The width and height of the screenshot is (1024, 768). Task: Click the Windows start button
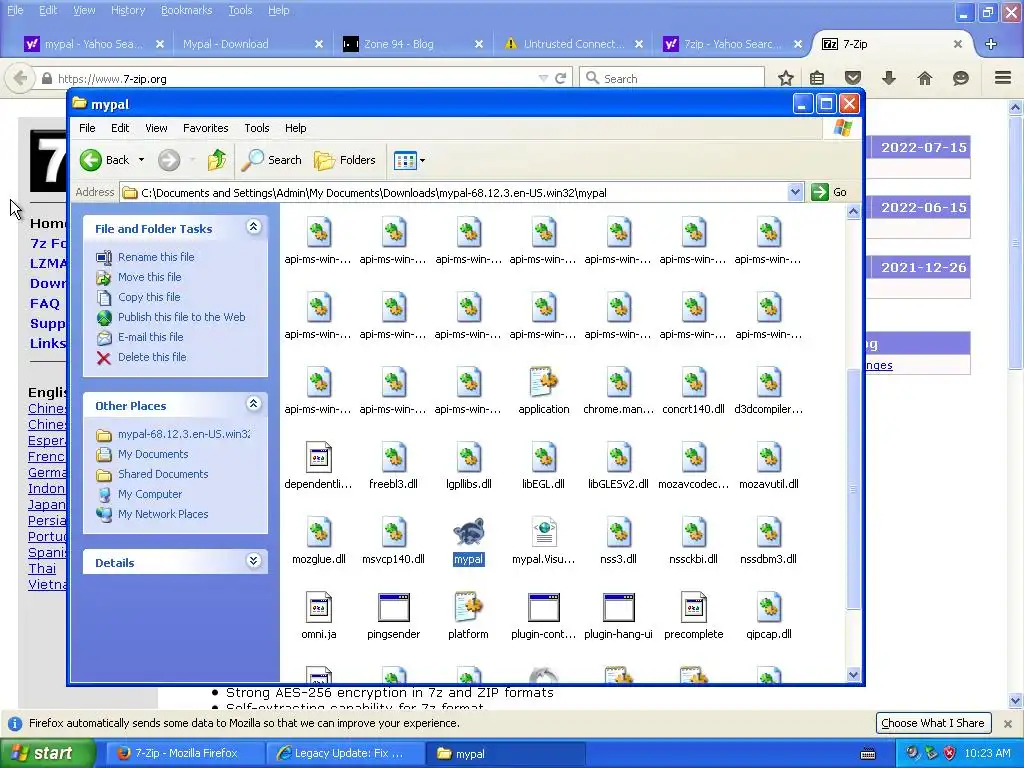pos(47,753)
